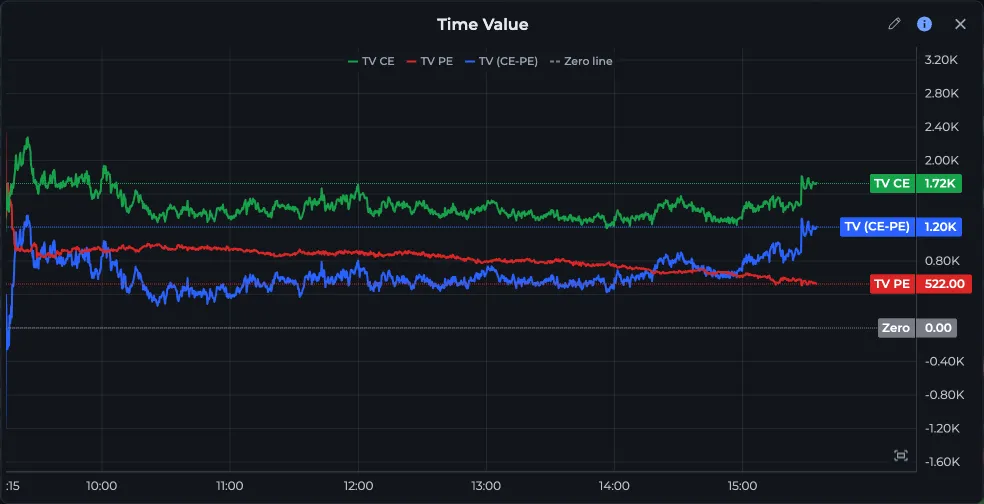Click the gray Zero price label

(x=896, y=328)
